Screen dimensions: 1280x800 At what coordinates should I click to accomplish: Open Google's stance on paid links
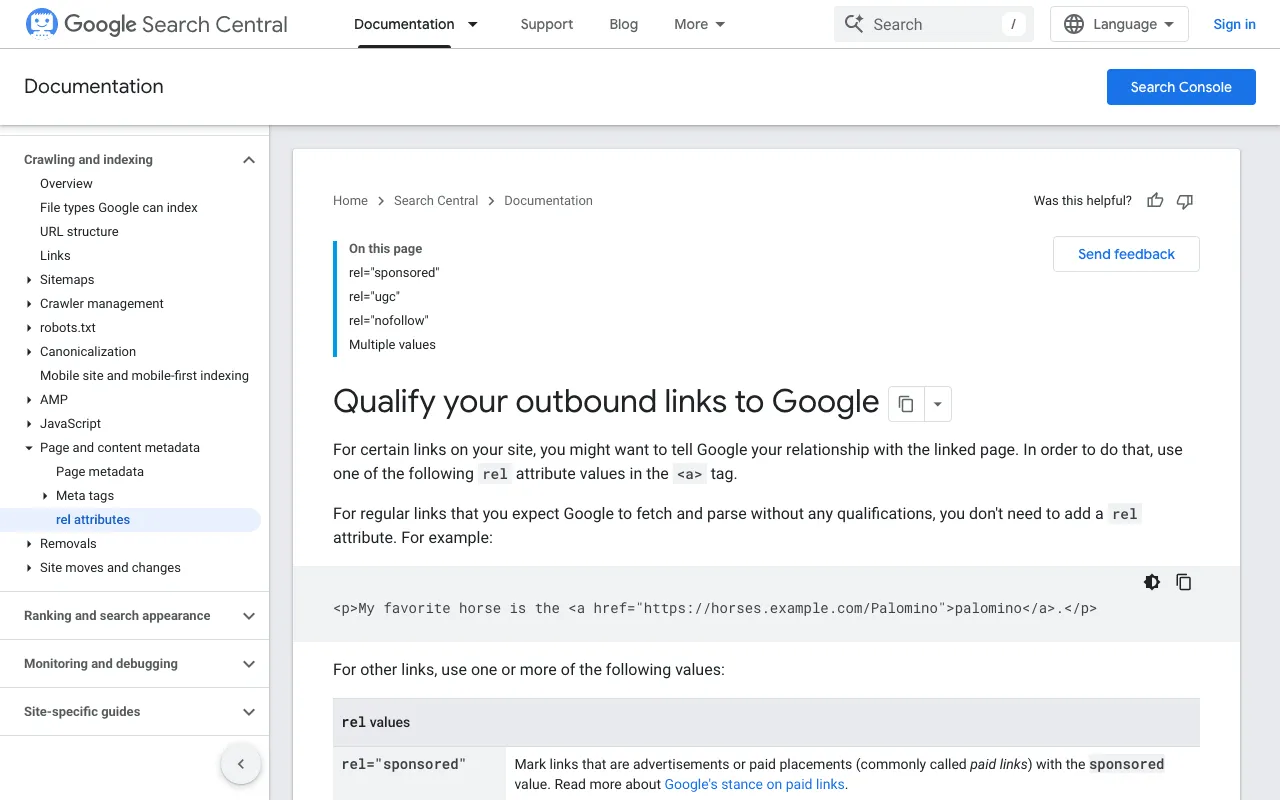(x=755, y=785)
